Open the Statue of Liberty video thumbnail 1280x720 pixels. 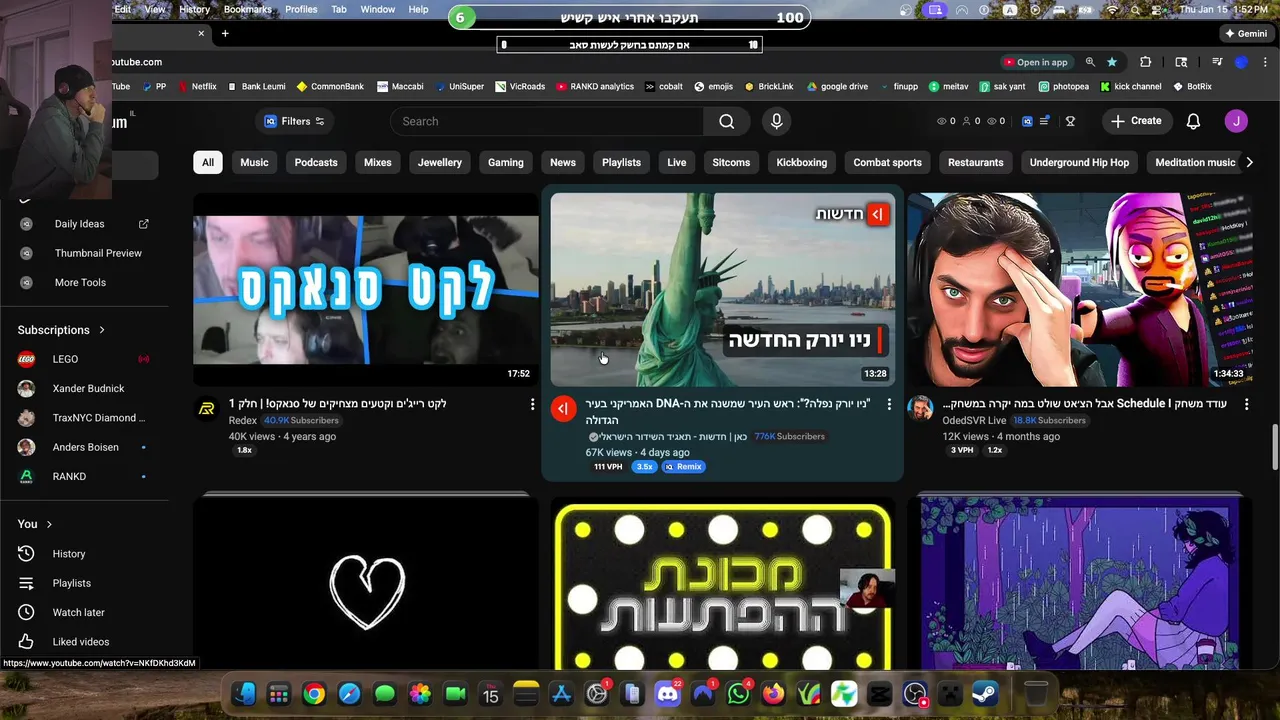click(x=722, y=289)
